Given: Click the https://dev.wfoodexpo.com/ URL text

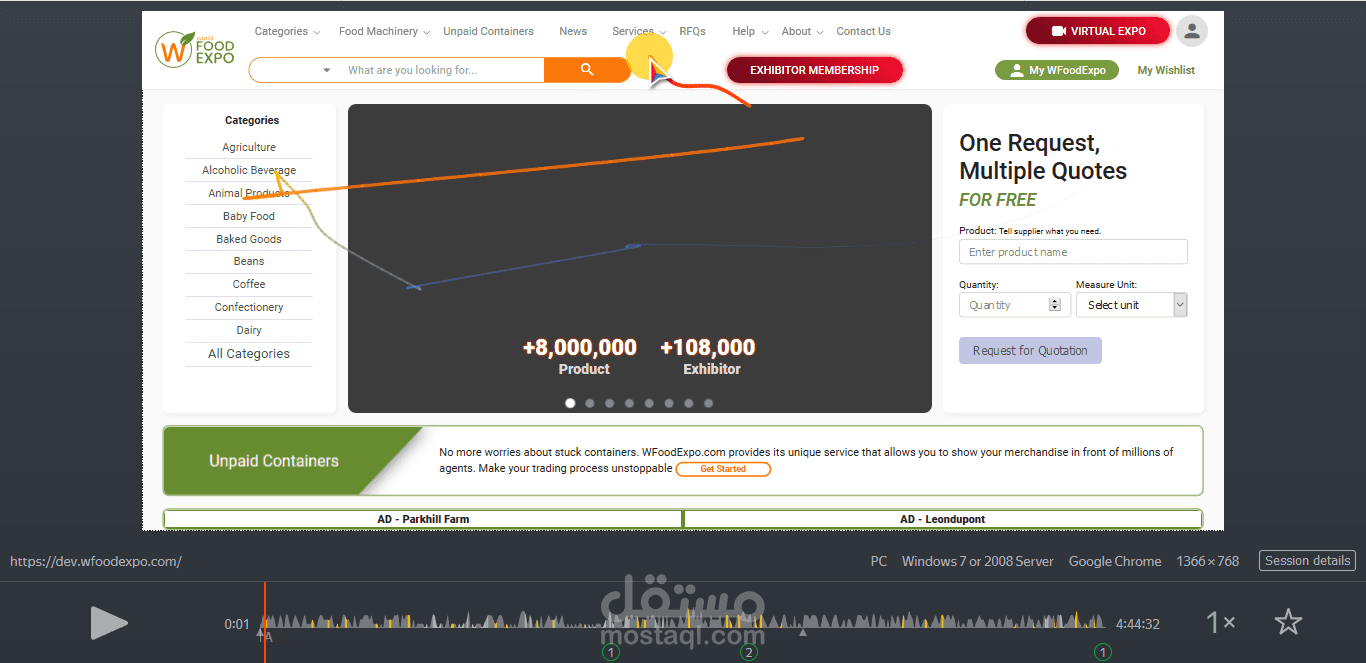Looking at the screenshot, I should [96, 562].
